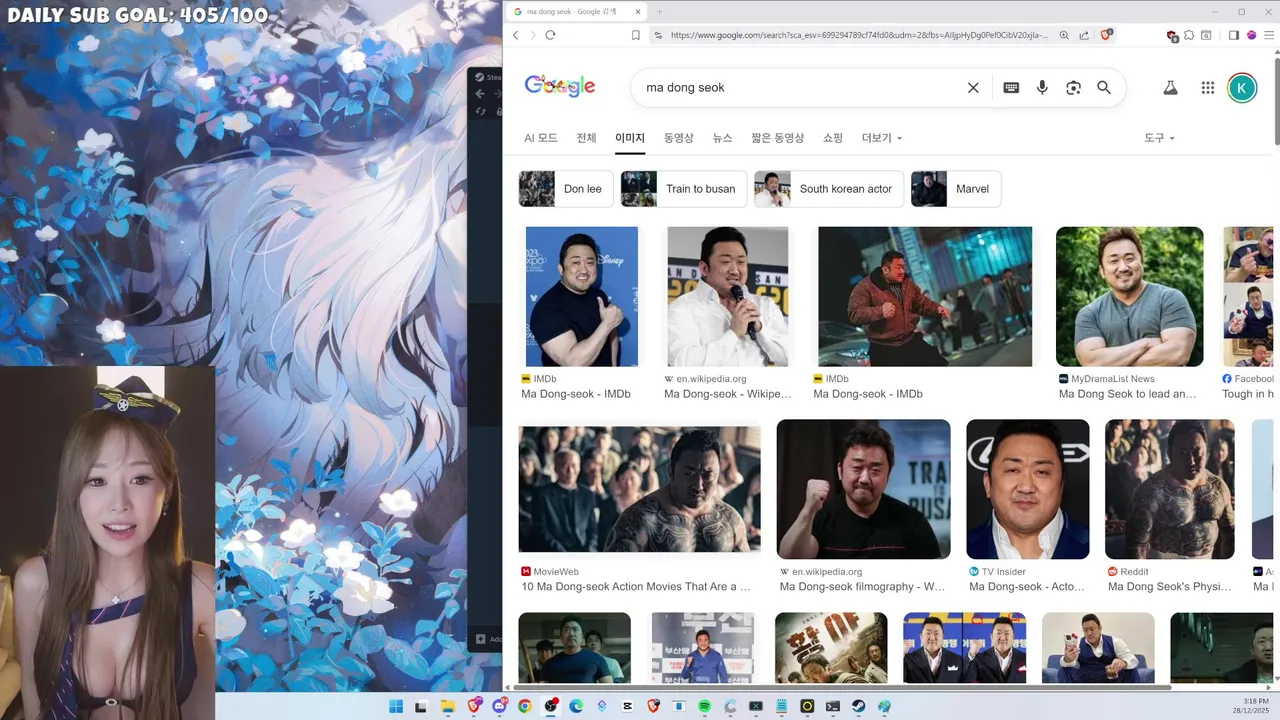The height and width of the screenshot is (720, 1280).
Task: Open Google Chrome from the taskbar
Action: pos(524,706)
